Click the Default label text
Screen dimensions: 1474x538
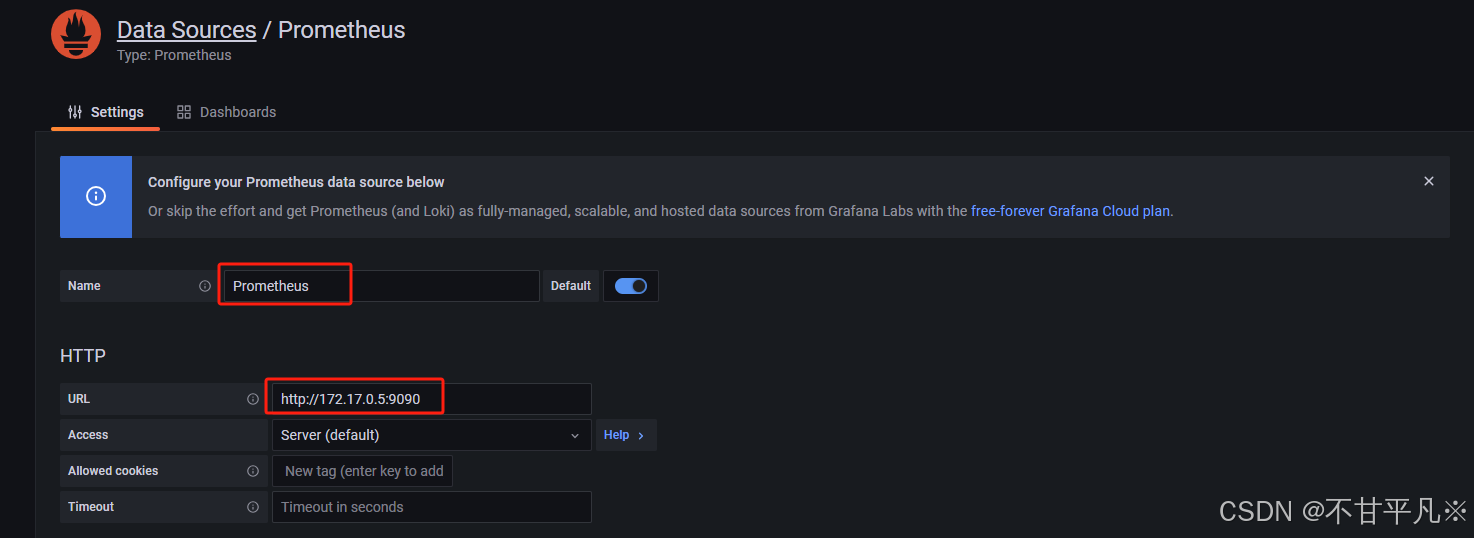[x=571, y=286]
